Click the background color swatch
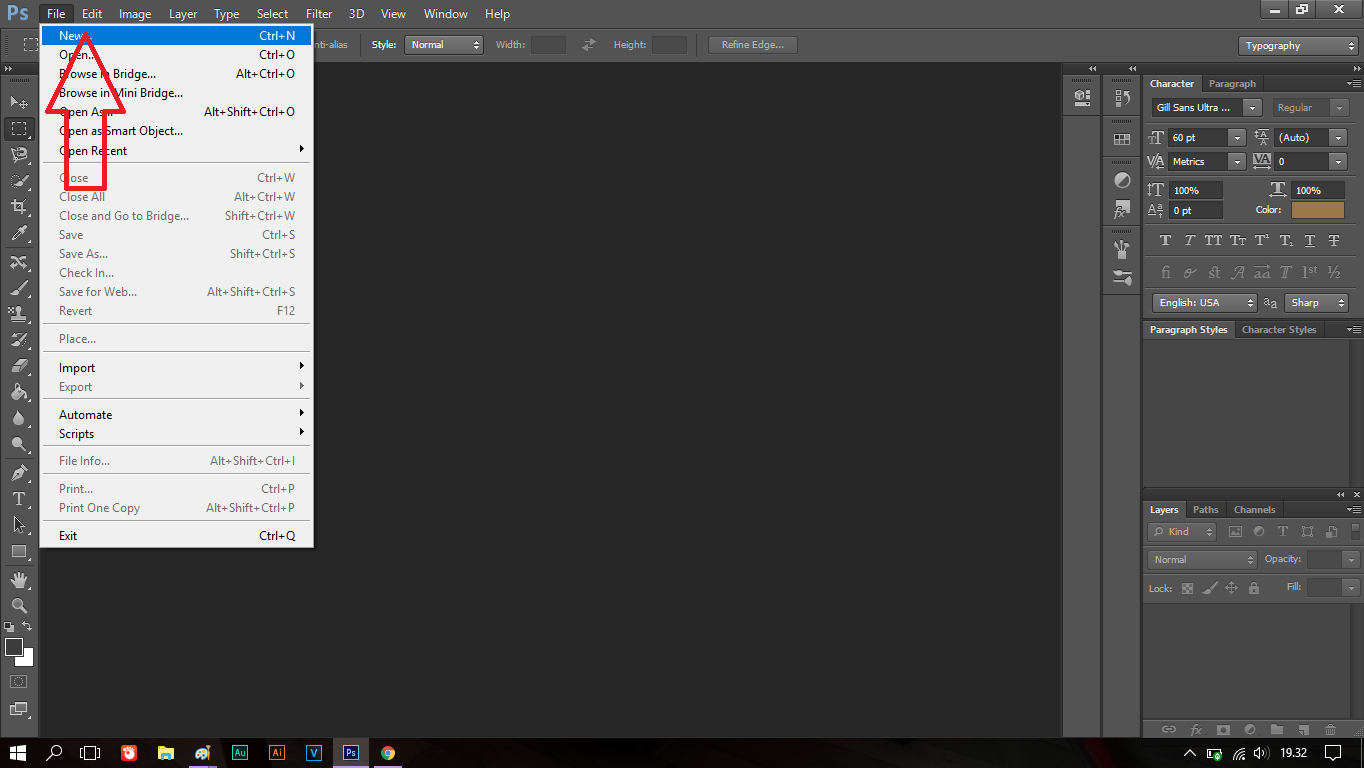The width and height of the screenshot is (1364, 770). click(27, 659)
